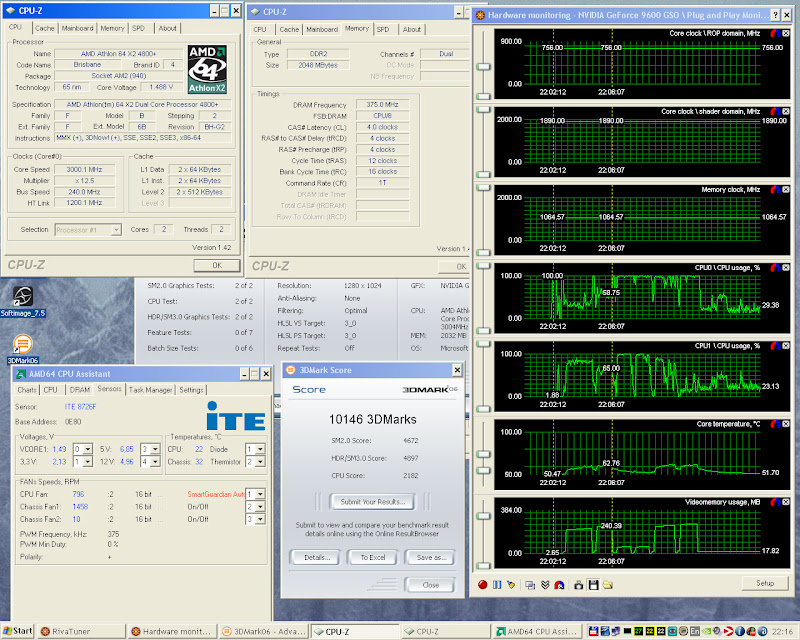Screen dimensions: 800x640
Task: Click OK in the CPU-Z processor window
Action: 217,265
